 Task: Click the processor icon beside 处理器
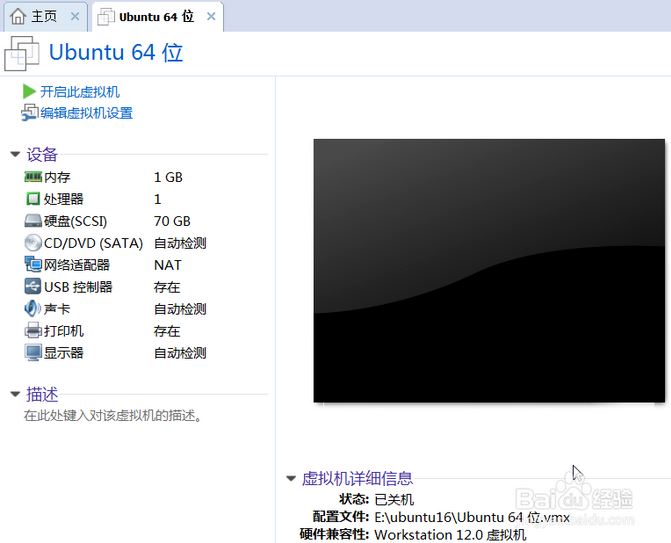[x=33, y=199]
